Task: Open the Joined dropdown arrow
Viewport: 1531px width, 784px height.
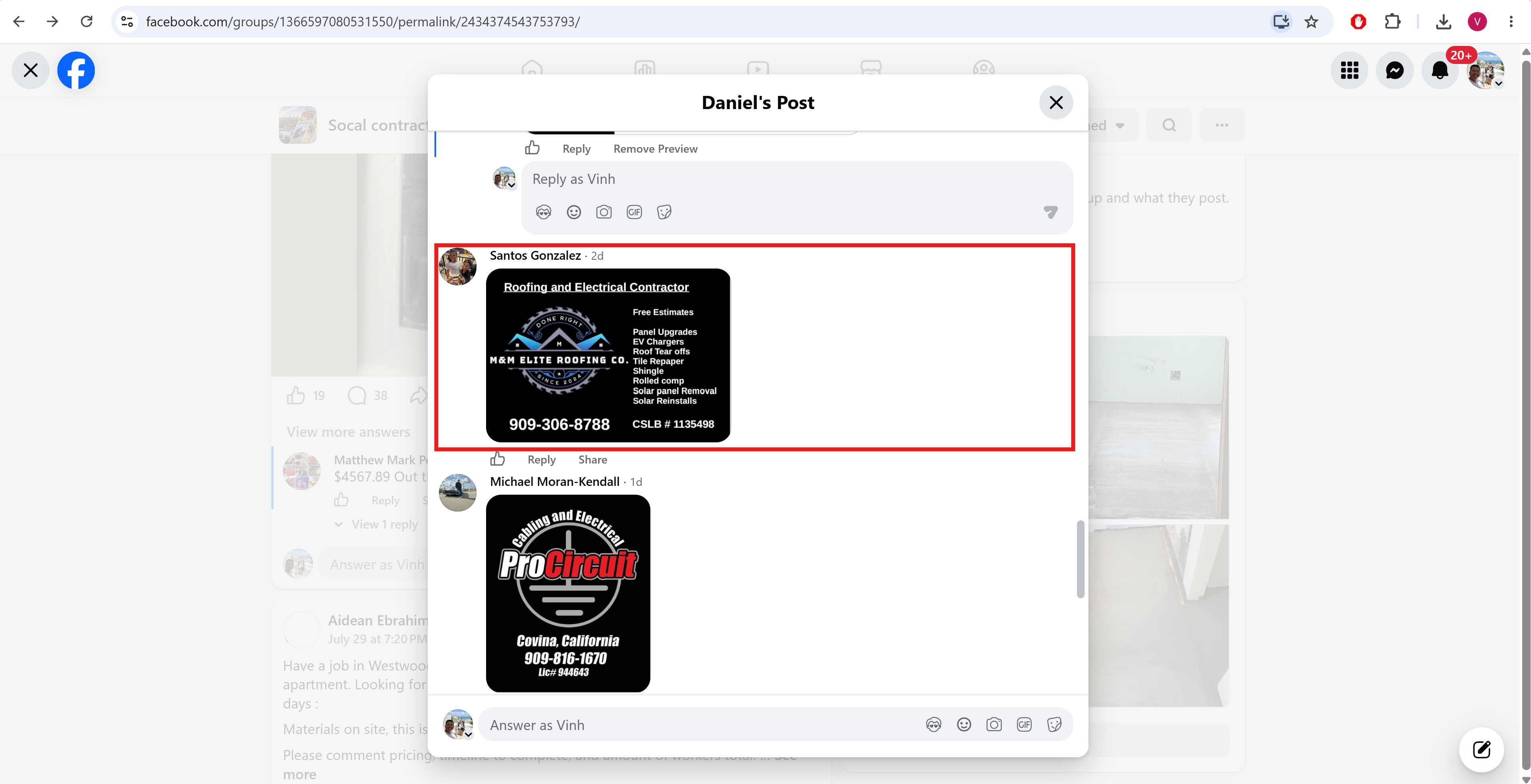Action: [1120, 126]
